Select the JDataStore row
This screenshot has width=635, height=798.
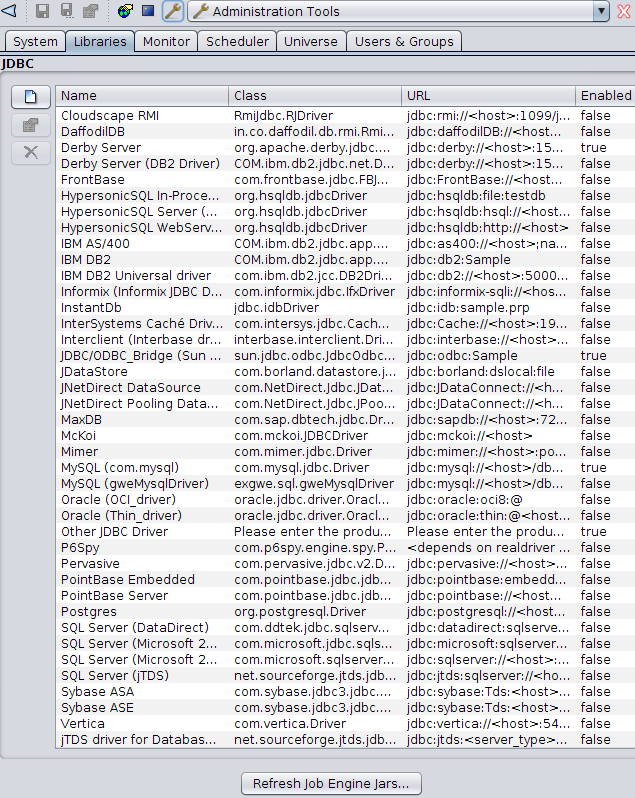(x=345, y=372)
